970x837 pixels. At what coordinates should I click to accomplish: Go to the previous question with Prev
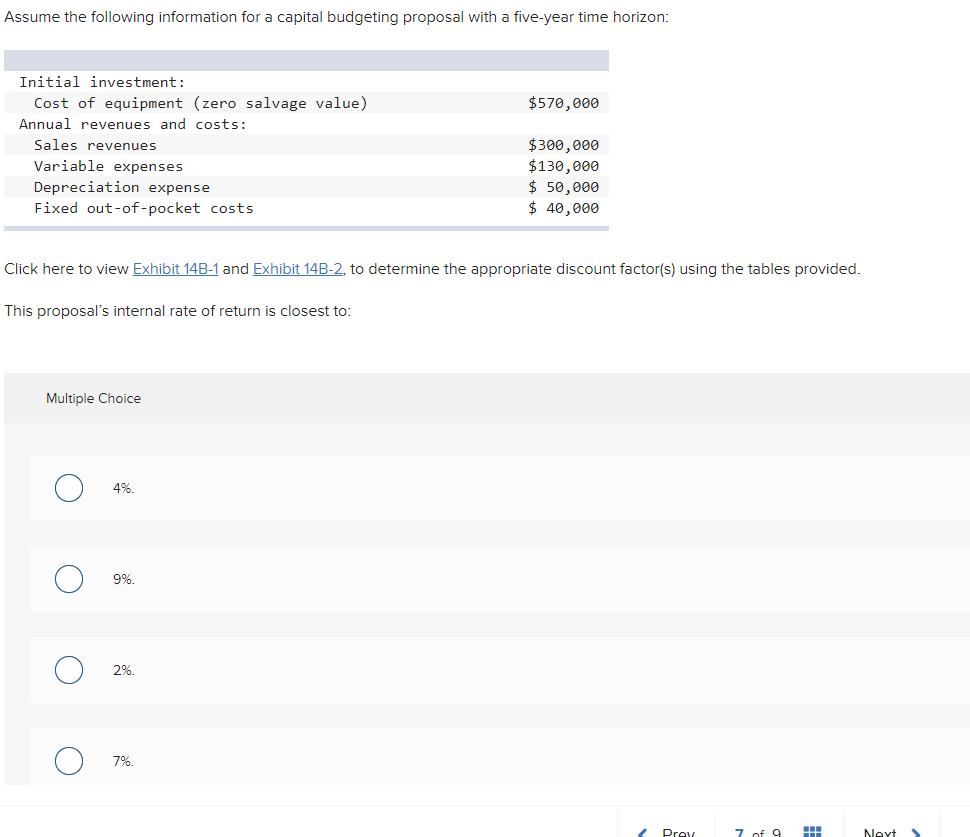pyautogui.click(x=678, y=832)
